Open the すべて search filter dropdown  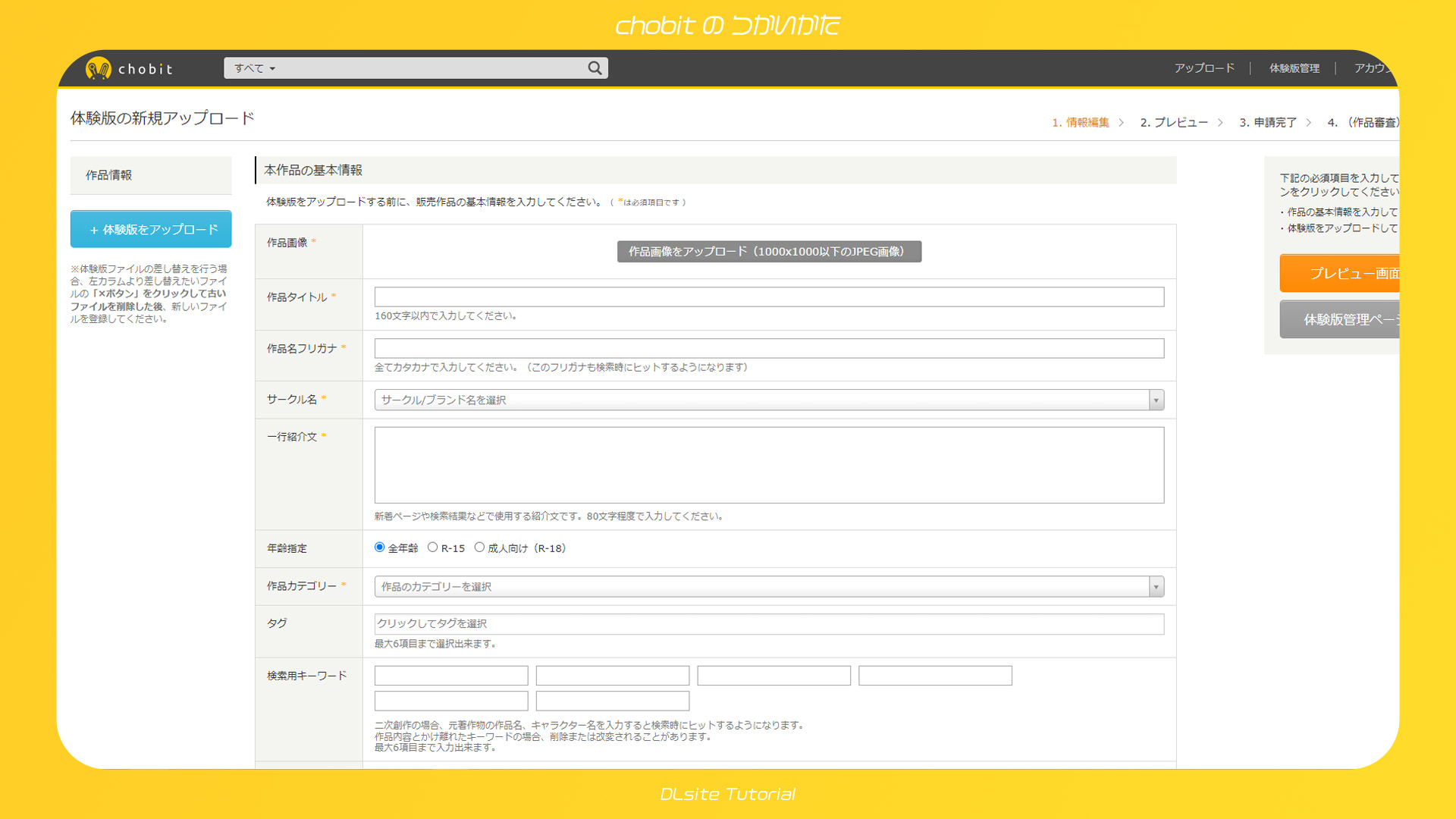pos(254,68)
